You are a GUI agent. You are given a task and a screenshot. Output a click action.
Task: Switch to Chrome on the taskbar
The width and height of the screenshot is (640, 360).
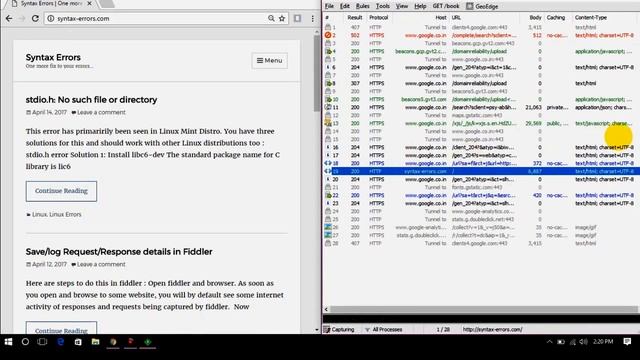click(113, 342)
